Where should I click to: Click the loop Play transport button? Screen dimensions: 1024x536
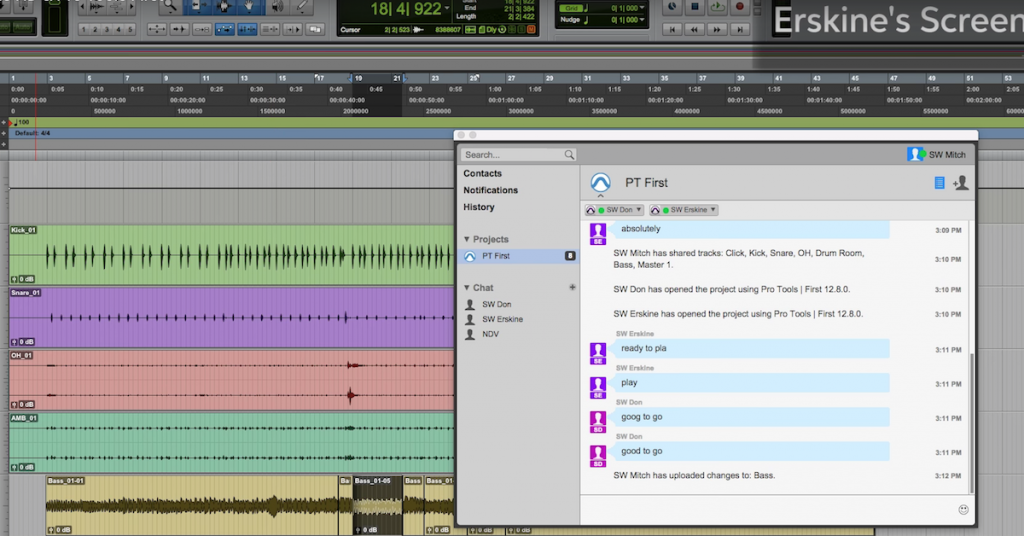pyautogui.click(x=717, y=7)
